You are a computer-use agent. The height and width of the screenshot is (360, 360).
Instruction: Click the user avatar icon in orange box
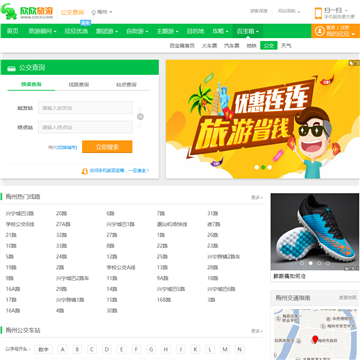[319, 31]
